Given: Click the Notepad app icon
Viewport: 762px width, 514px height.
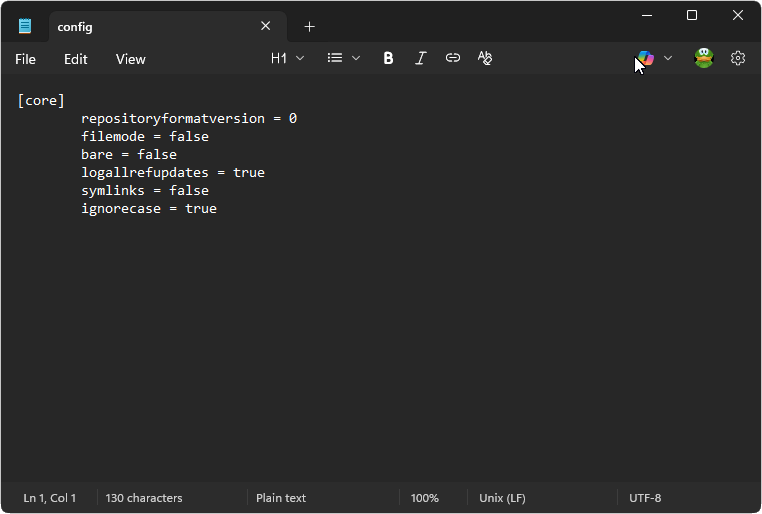Looking at the screenshot, I should coord(25,26).
